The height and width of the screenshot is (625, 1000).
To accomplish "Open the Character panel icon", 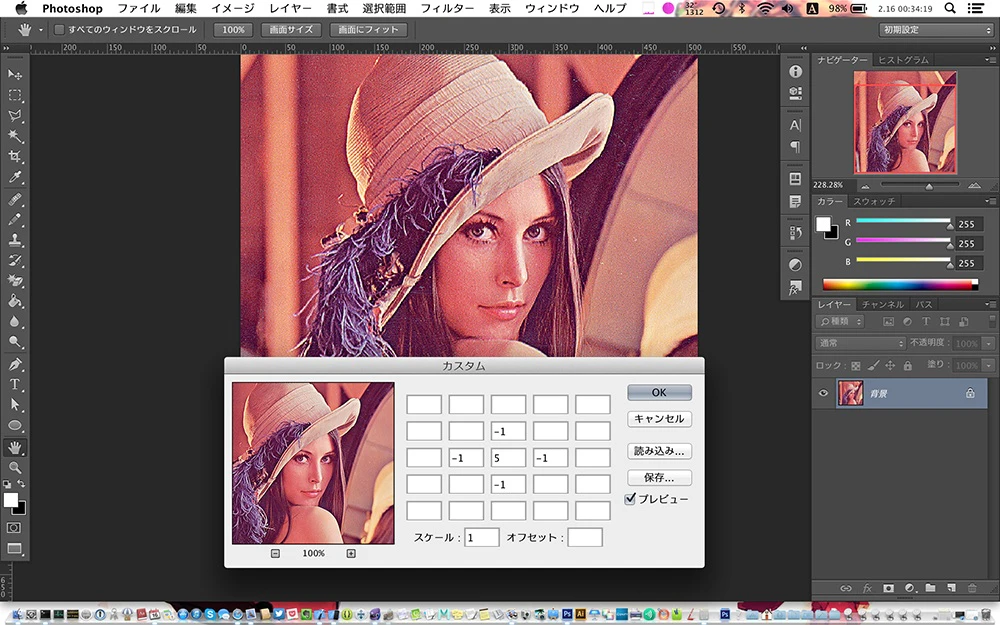I will click(x=795, y=125).
